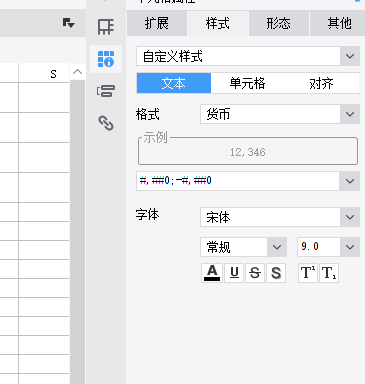This screenshot has width=365, height=384.
Task: Click the 字体 label
Action: [147, 215]
